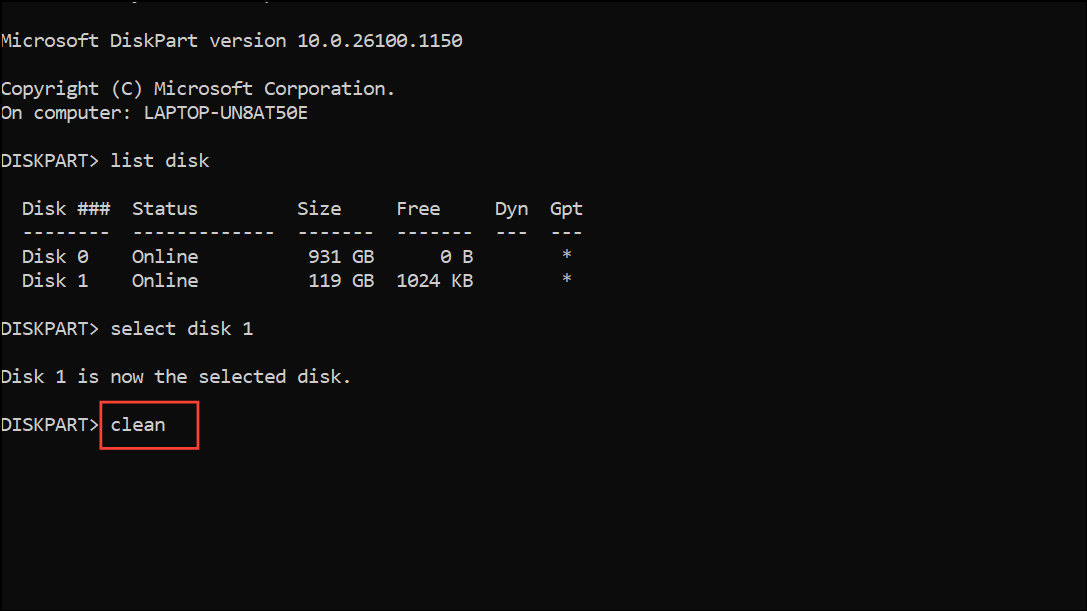Click the Gpt asterisk for Disk 0

point(566,257)
